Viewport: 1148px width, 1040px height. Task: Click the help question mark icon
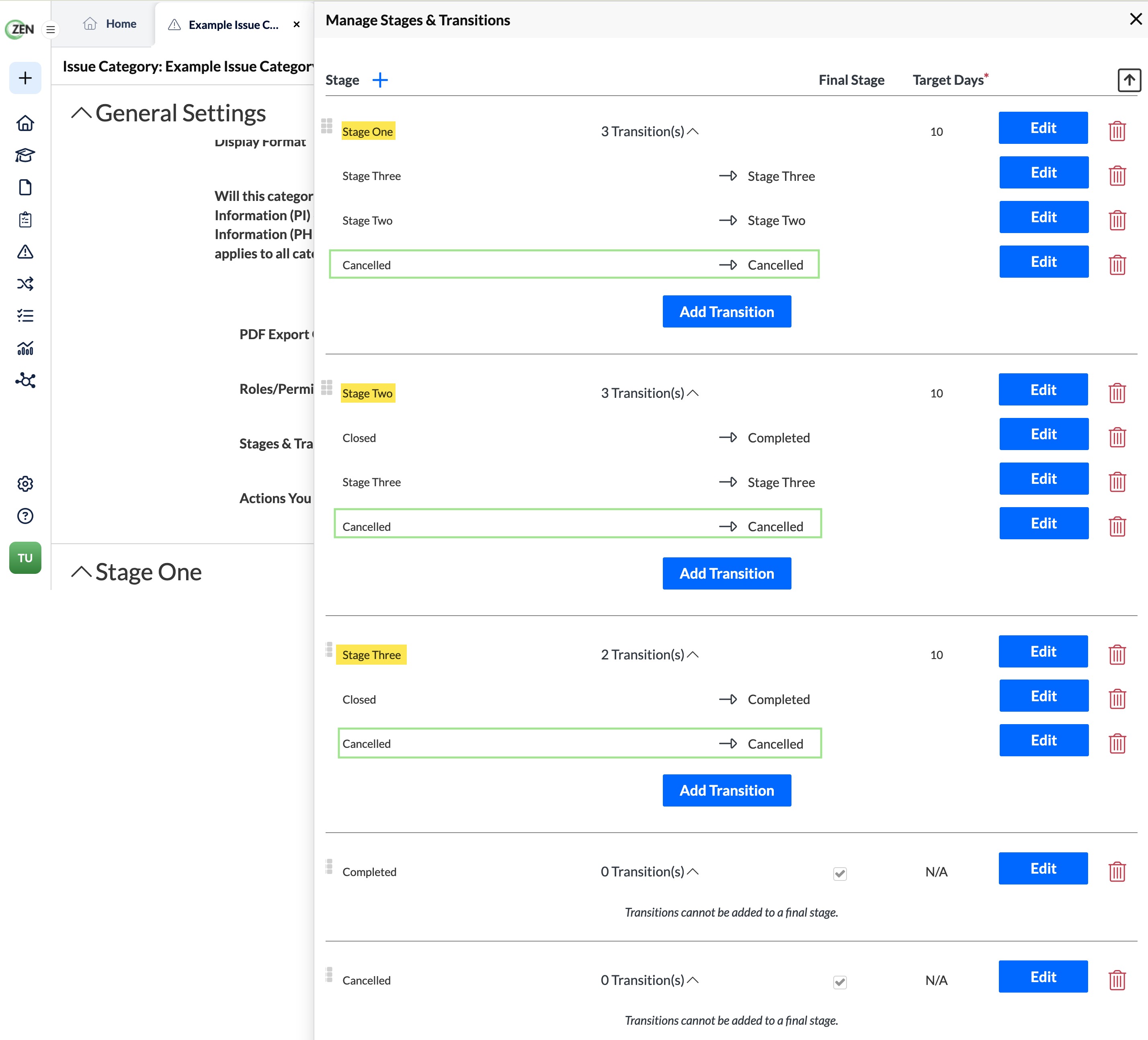pyautogui.click(x=25, y=516)
